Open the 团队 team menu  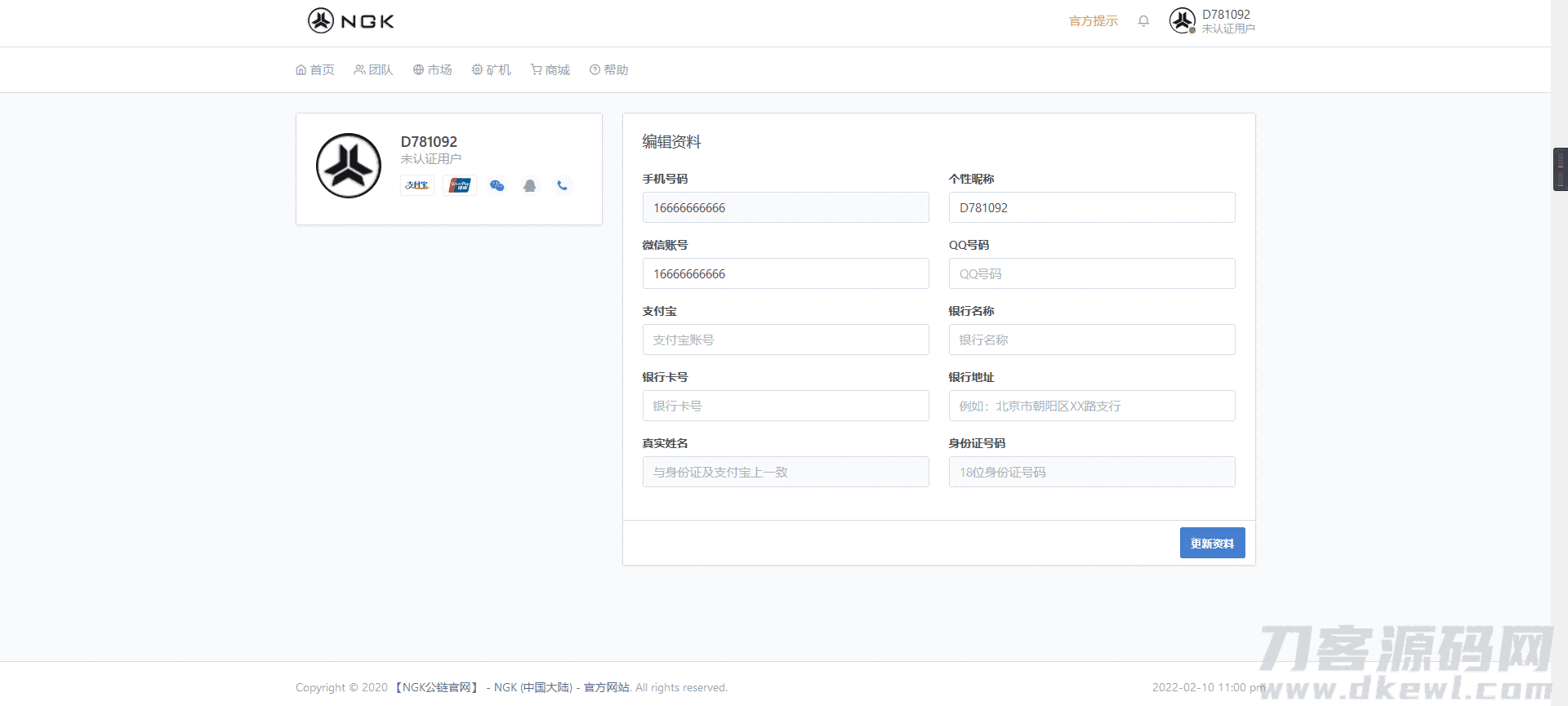[374, 70]
